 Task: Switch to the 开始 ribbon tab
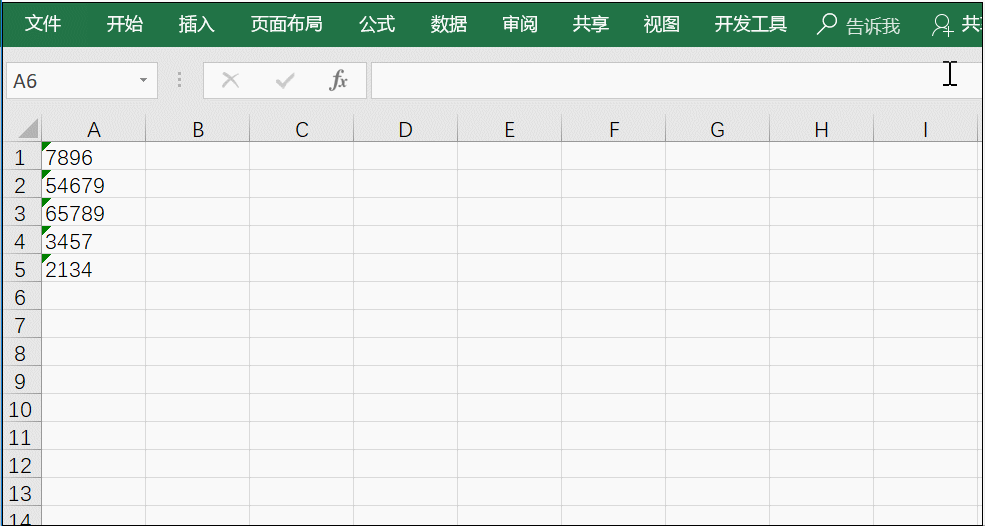coord(124,25)
